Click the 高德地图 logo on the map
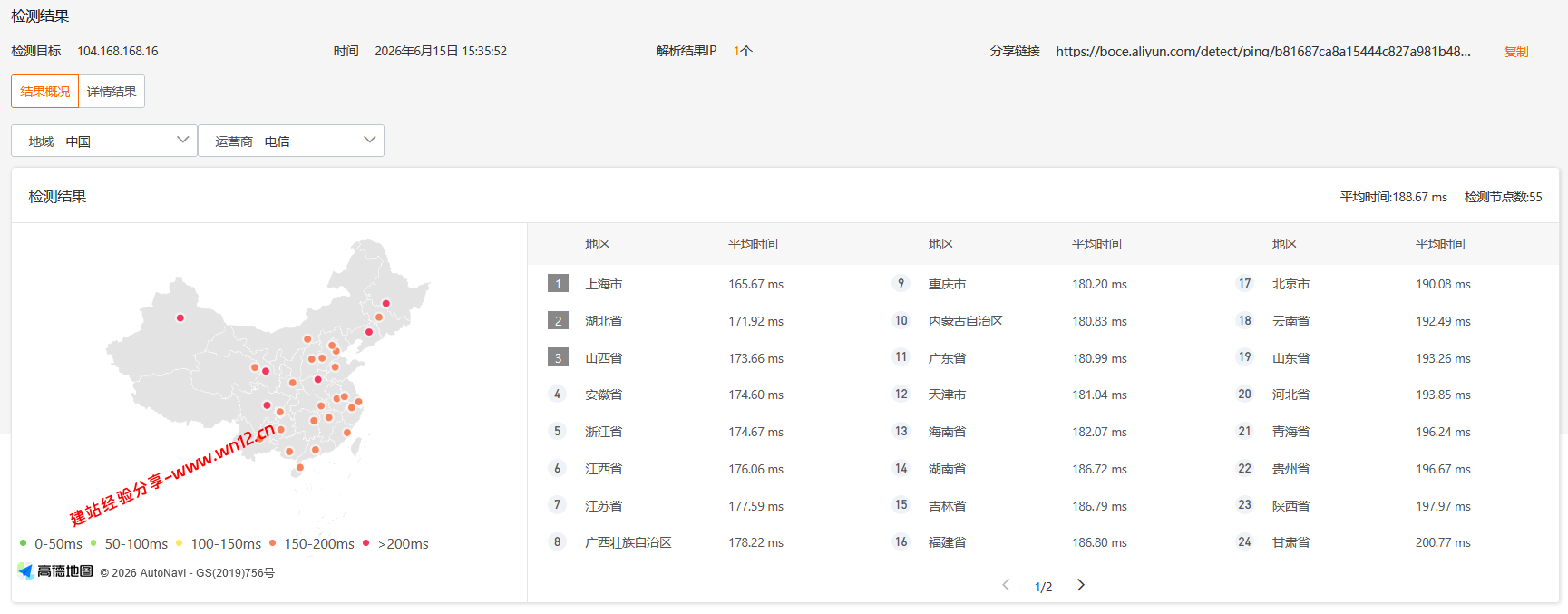 click(x=55, y=571)
